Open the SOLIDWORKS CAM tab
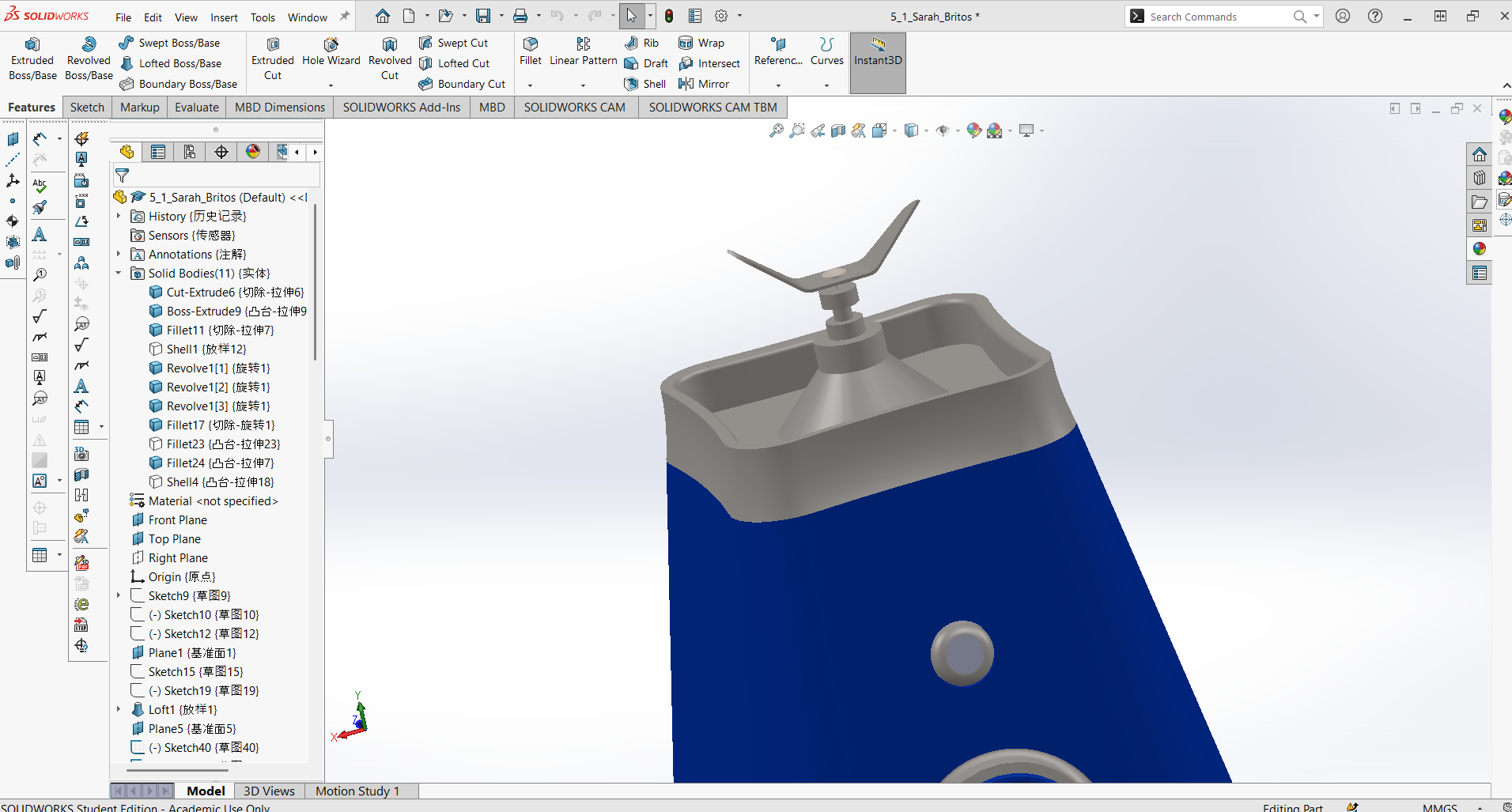 [575, 108]
